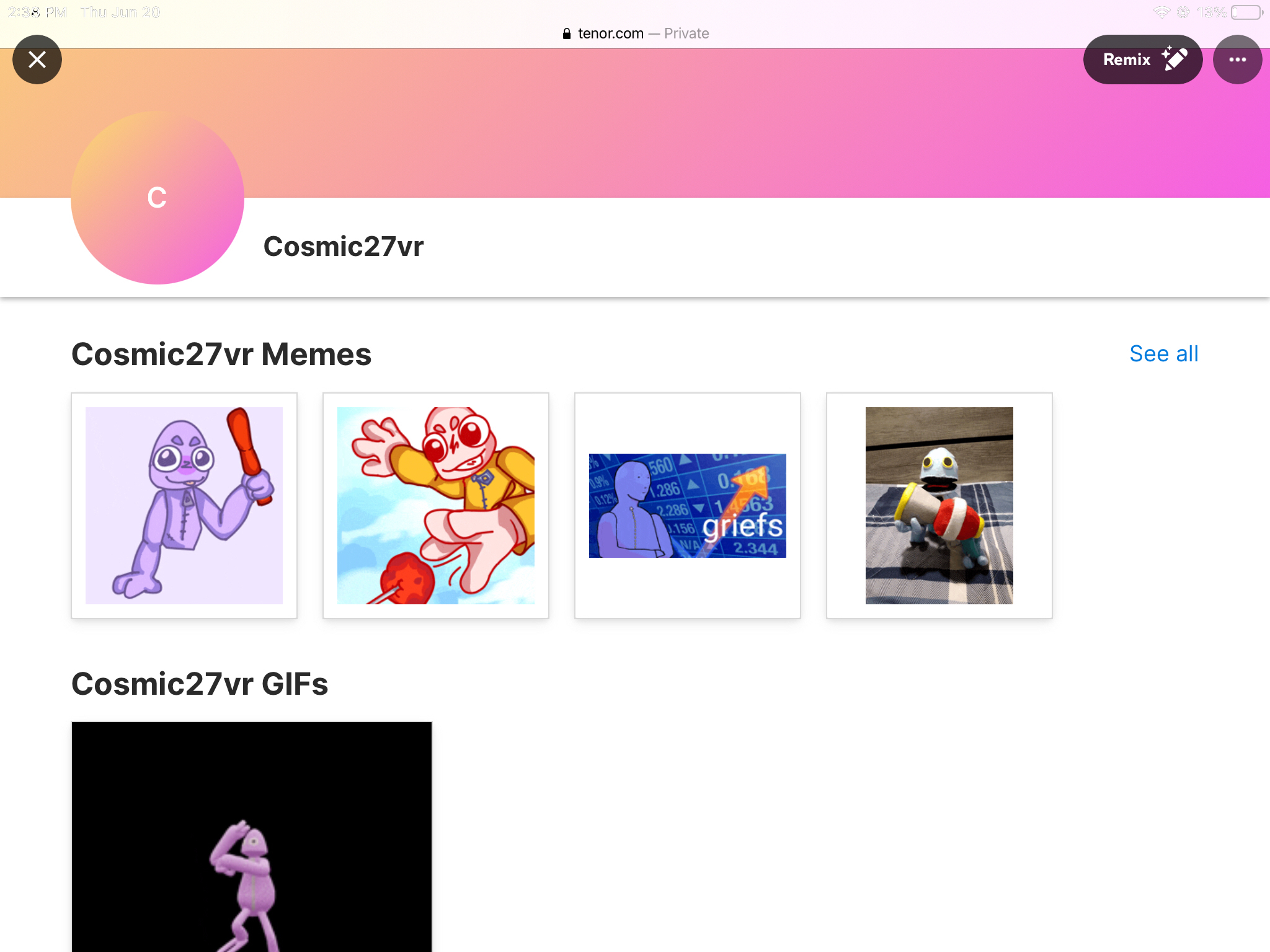Tap the battery indicator in status bar
Image resolution: width=1270 pixels, height=952 pixels.
[x=1247, y=12]
